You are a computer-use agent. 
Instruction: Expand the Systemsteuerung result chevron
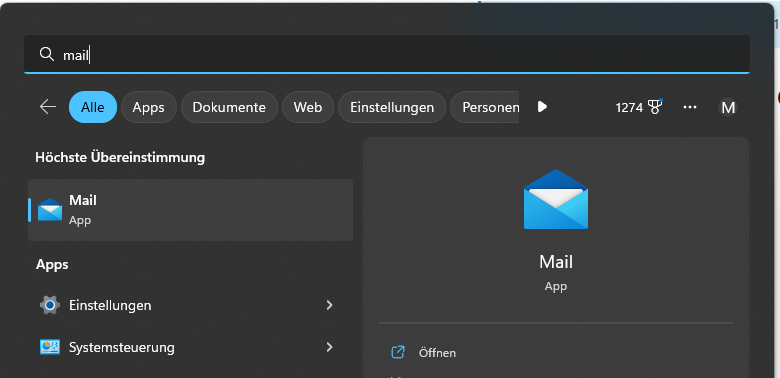(329, 347)
